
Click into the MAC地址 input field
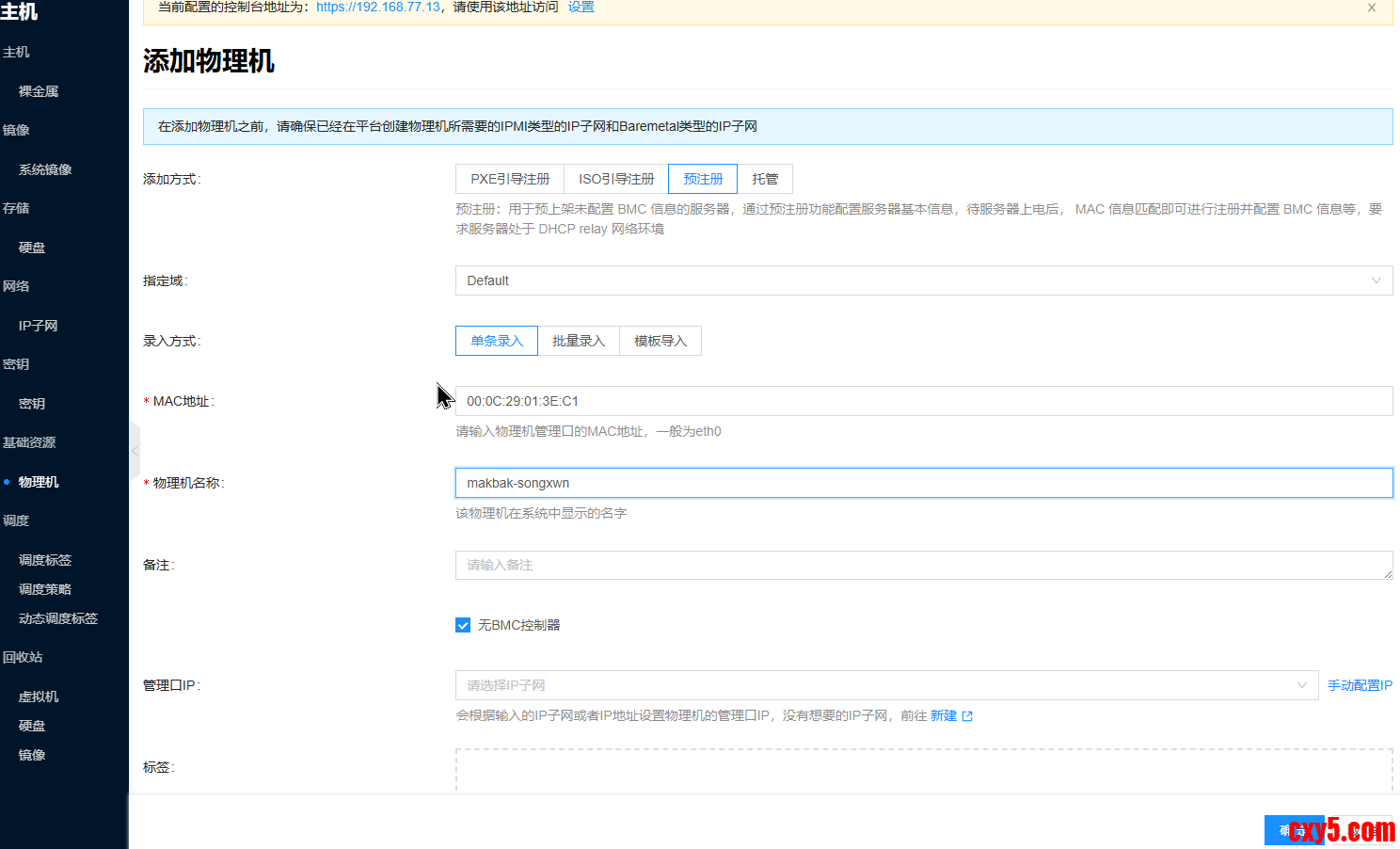pyautogui.click(x=923, y=401)
